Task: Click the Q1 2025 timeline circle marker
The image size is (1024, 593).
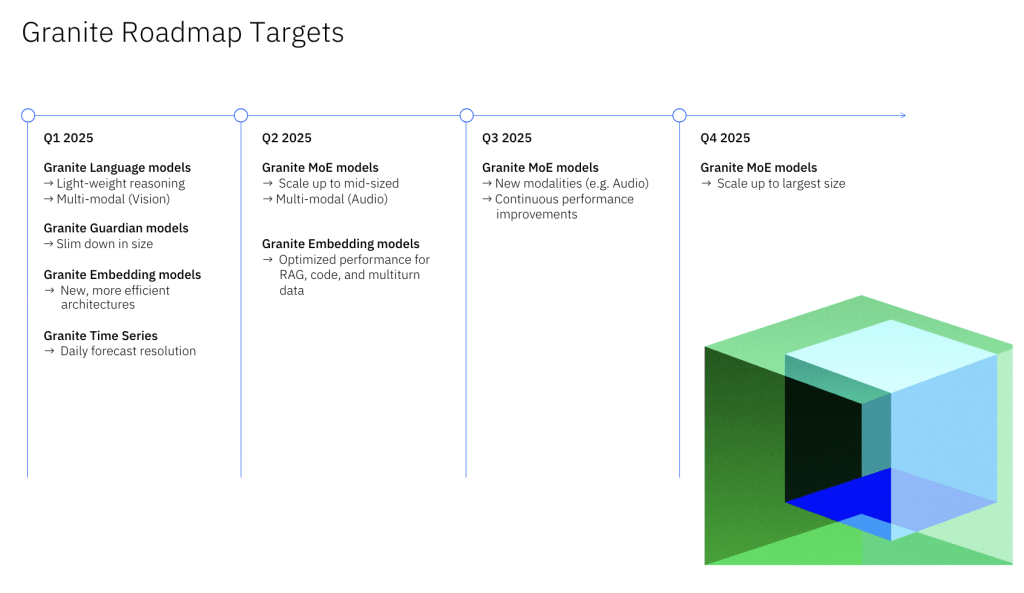Action: pyautogui.click(x=28, y=116)
